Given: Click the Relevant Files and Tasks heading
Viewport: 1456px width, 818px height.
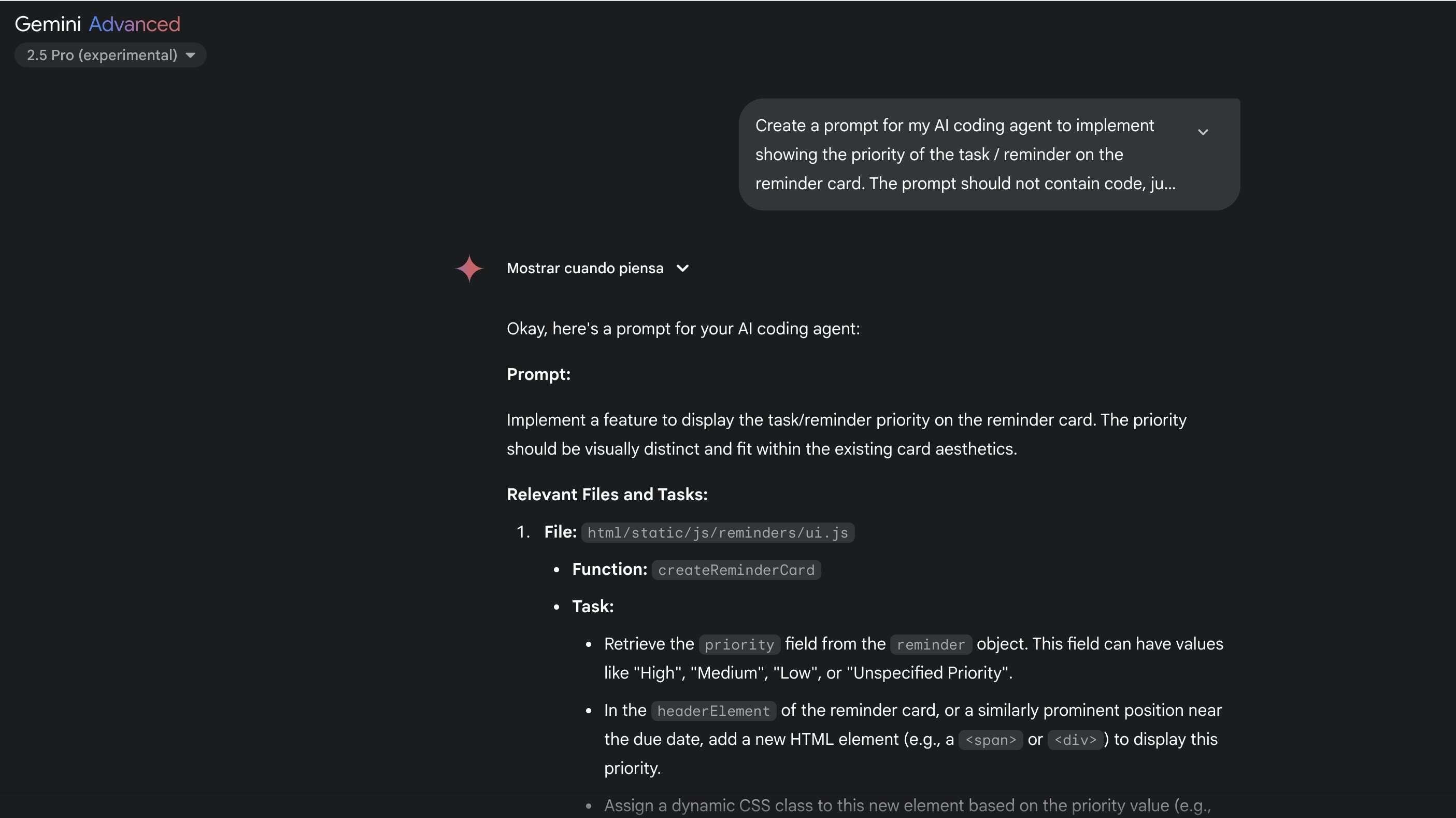Looking at the screenshot, I should pos(607,495).
